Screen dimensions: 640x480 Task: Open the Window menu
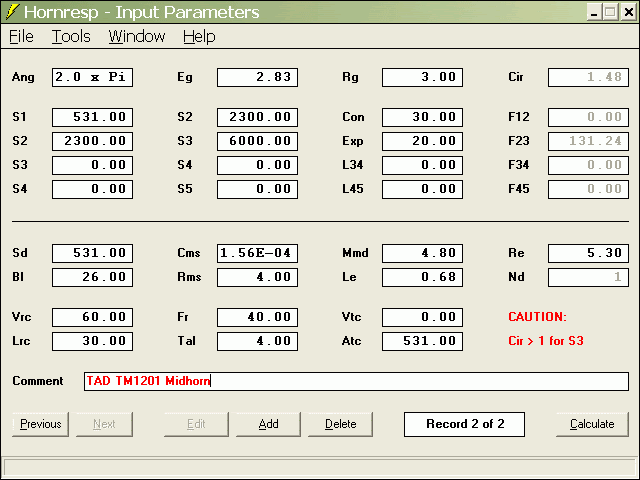pos(137,37)
